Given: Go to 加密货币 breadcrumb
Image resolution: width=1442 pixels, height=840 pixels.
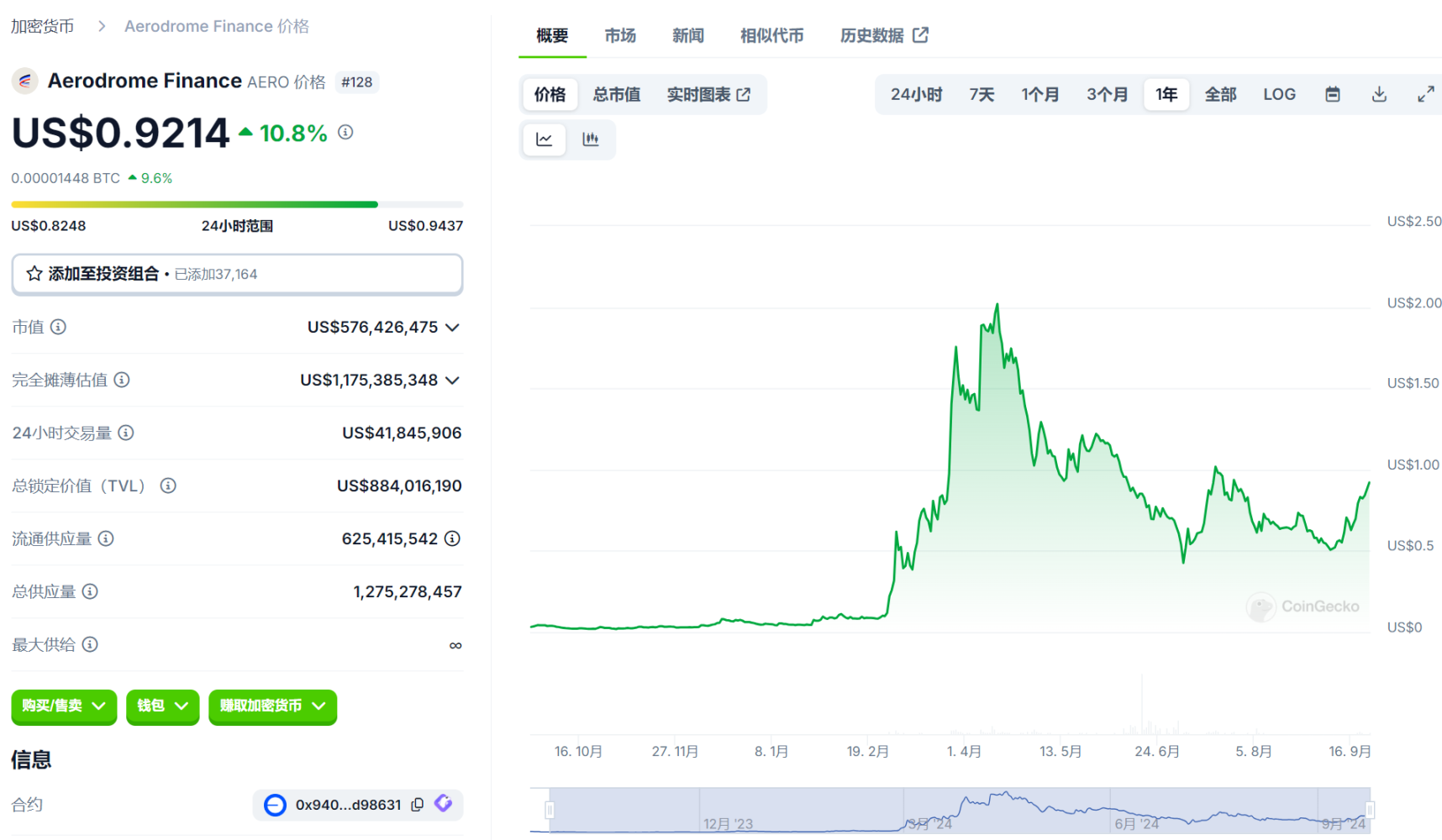Looking at the screenshot, I should tap(42, 26).
